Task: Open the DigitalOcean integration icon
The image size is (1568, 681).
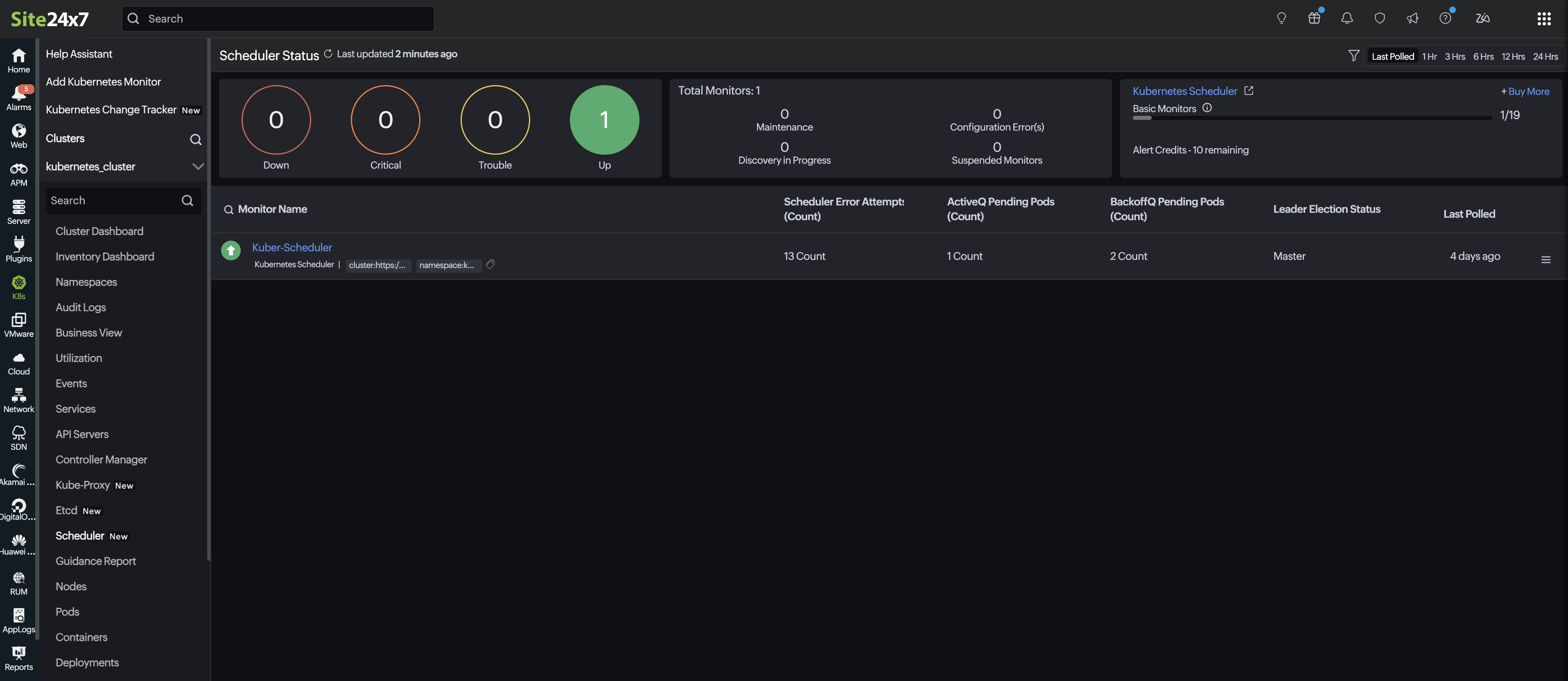Action: tap(18, 510)
